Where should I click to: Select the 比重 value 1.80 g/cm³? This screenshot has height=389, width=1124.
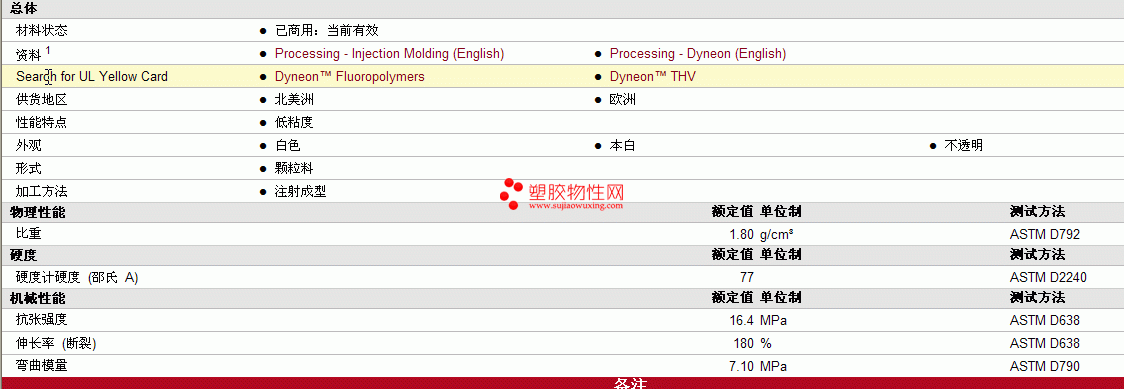coord(761,234)
